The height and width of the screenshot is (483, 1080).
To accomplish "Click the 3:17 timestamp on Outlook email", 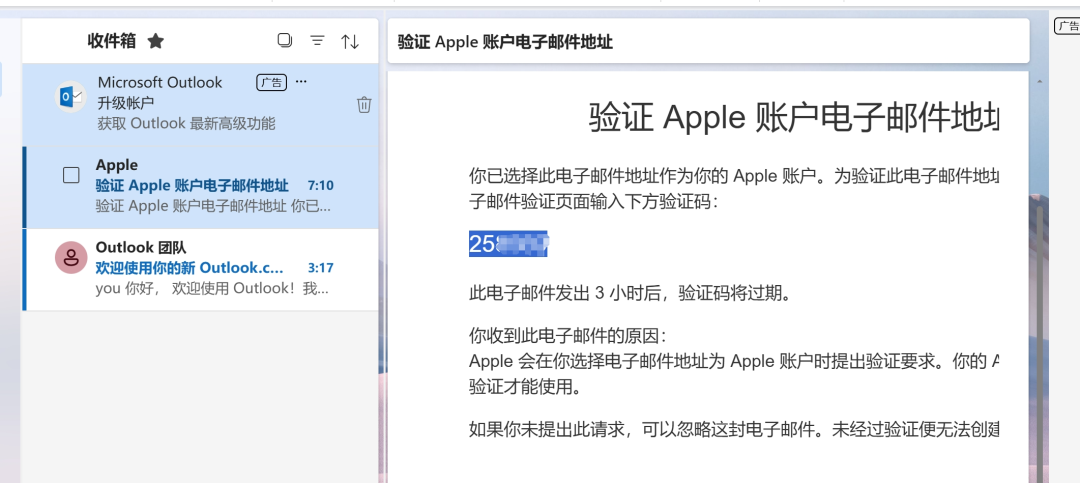I will click(x=320, y=267).
